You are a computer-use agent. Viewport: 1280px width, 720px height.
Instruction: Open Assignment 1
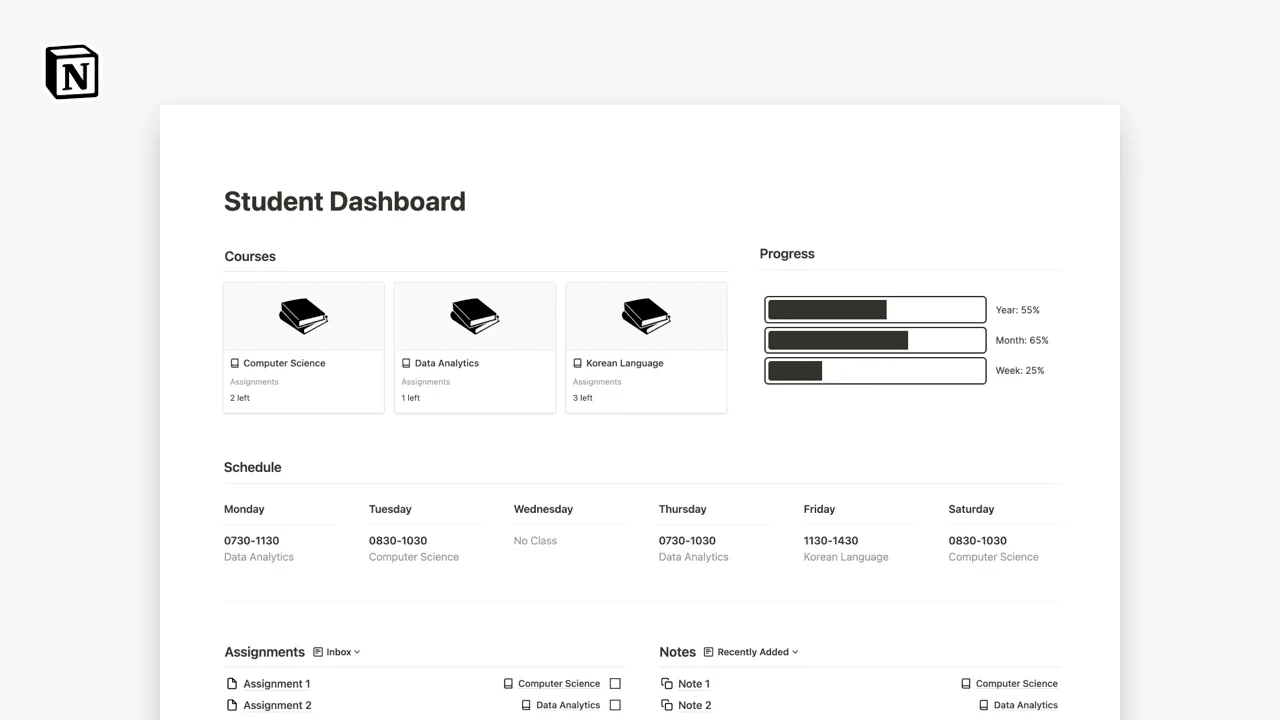point(276,683)
